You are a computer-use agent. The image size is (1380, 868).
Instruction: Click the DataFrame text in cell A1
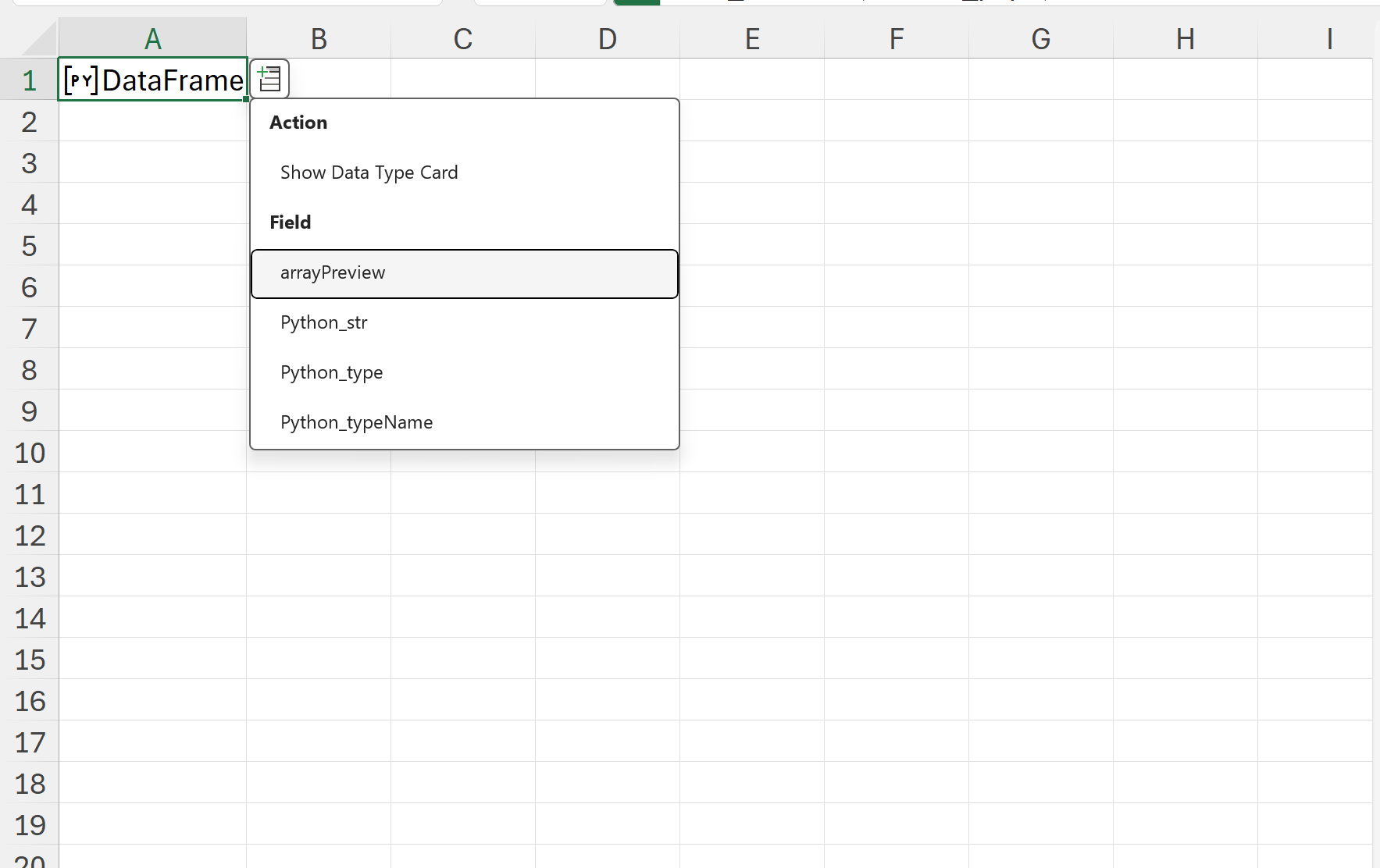(173, 80)
